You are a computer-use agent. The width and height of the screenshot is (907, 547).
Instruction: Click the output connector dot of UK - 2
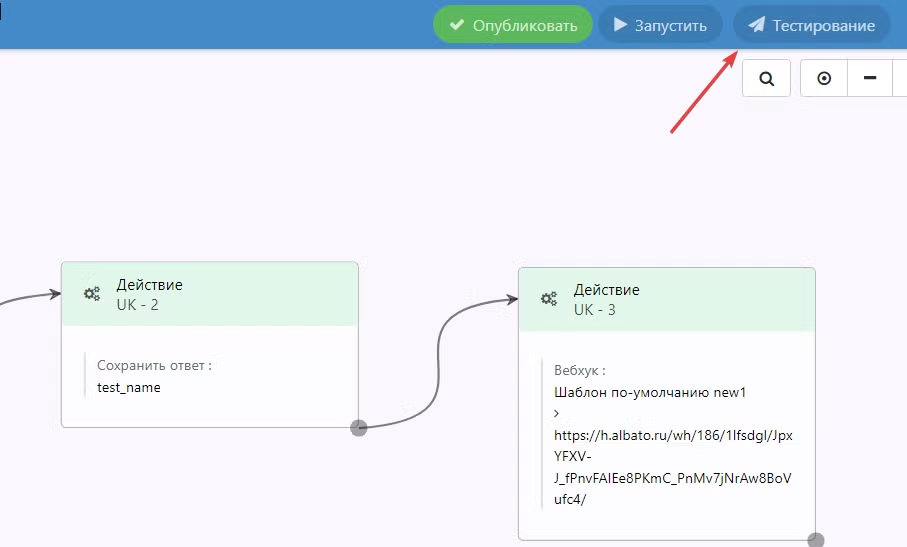pos(359,428)
